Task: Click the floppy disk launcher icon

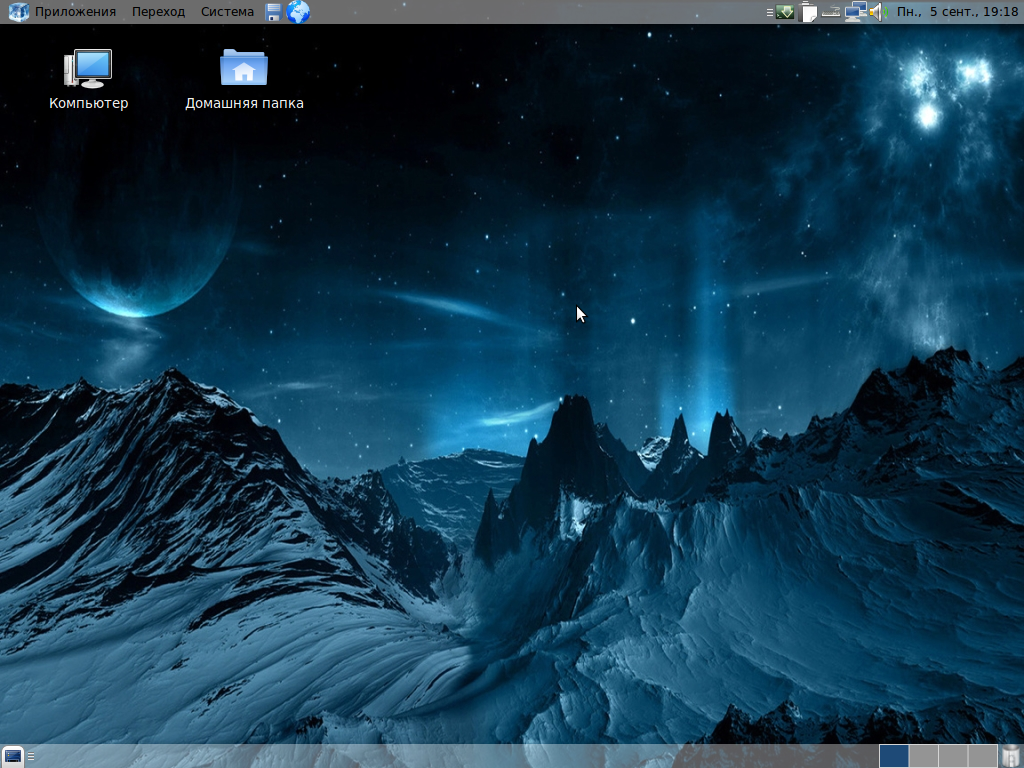Action: 274,12
